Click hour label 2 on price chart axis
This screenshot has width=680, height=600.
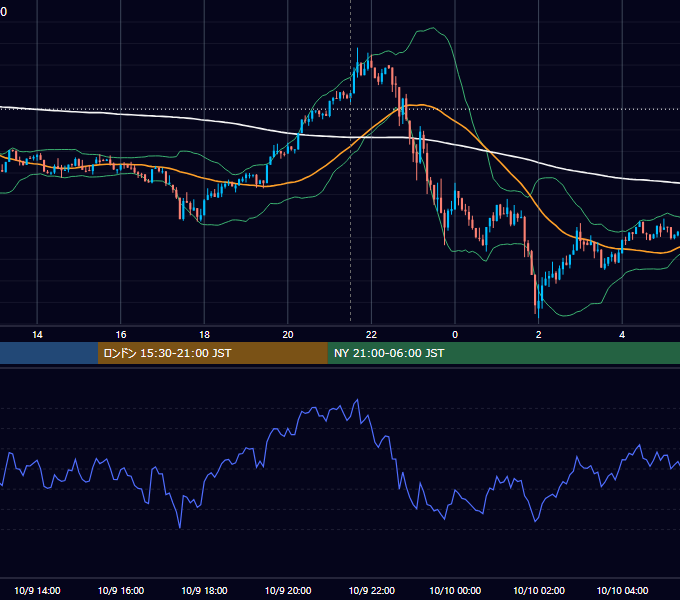(x=539, y=335)
